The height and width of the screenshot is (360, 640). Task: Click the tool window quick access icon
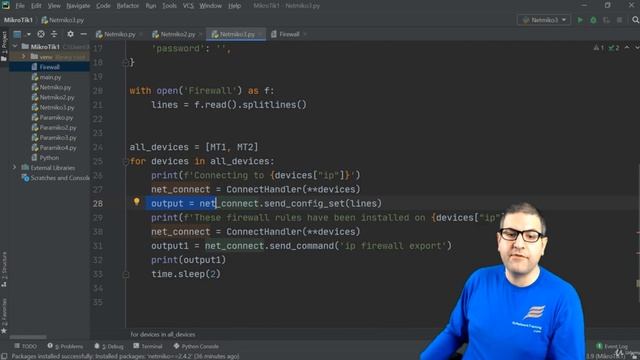(4, 356)
